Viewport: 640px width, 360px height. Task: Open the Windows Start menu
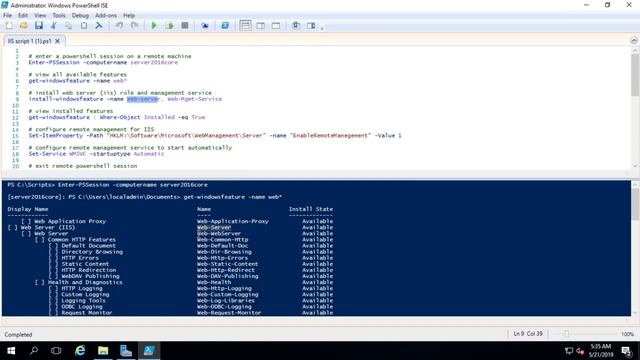11,351
